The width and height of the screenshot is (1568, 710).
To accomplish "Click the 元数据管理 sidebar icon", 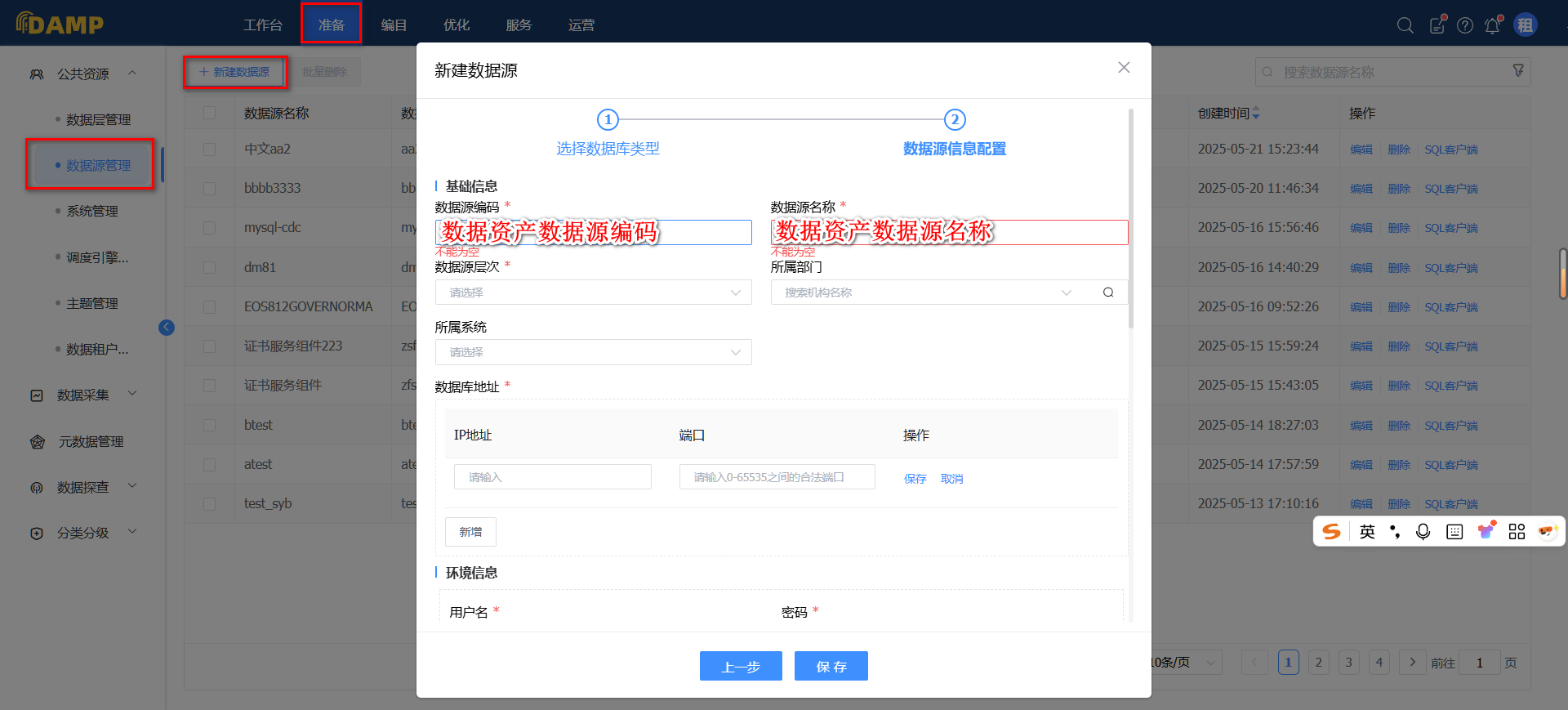I will pyautogui.click(x=38, y=442).
